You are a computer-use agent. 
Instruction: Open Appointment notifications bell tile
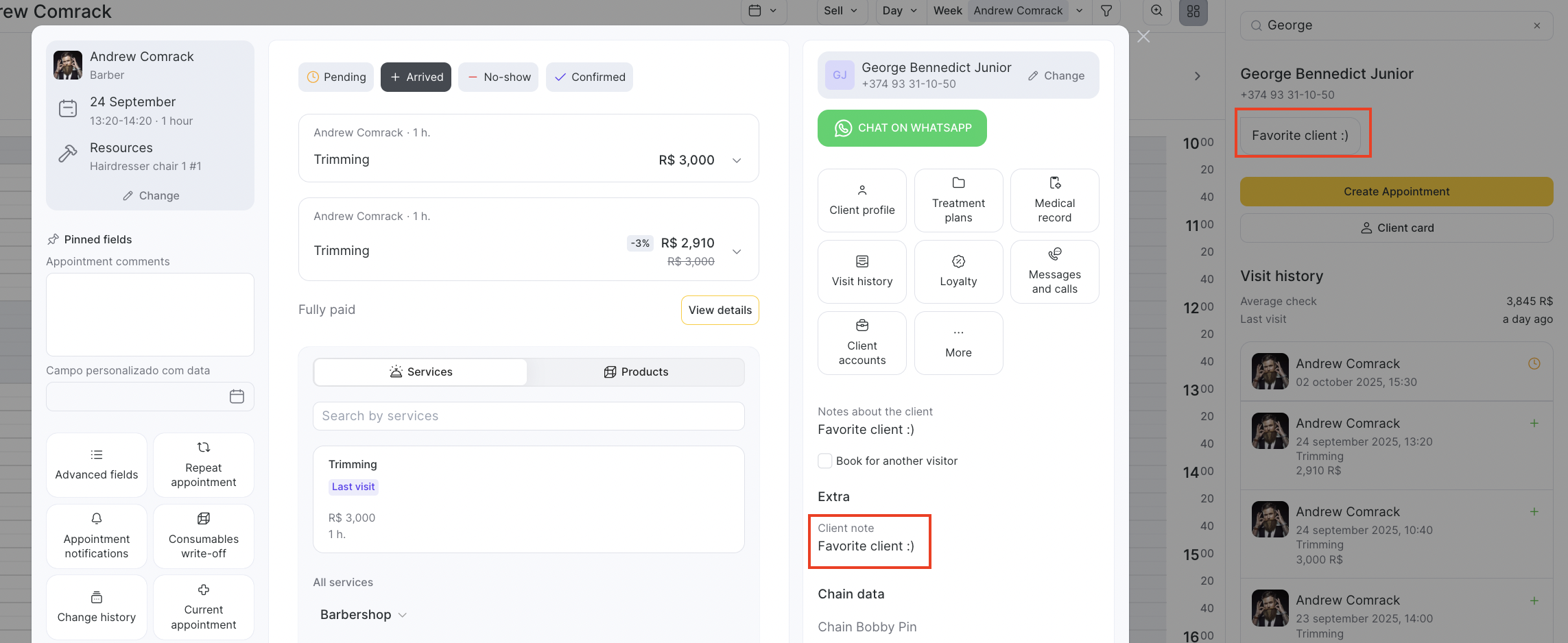(x=97, y=536)
